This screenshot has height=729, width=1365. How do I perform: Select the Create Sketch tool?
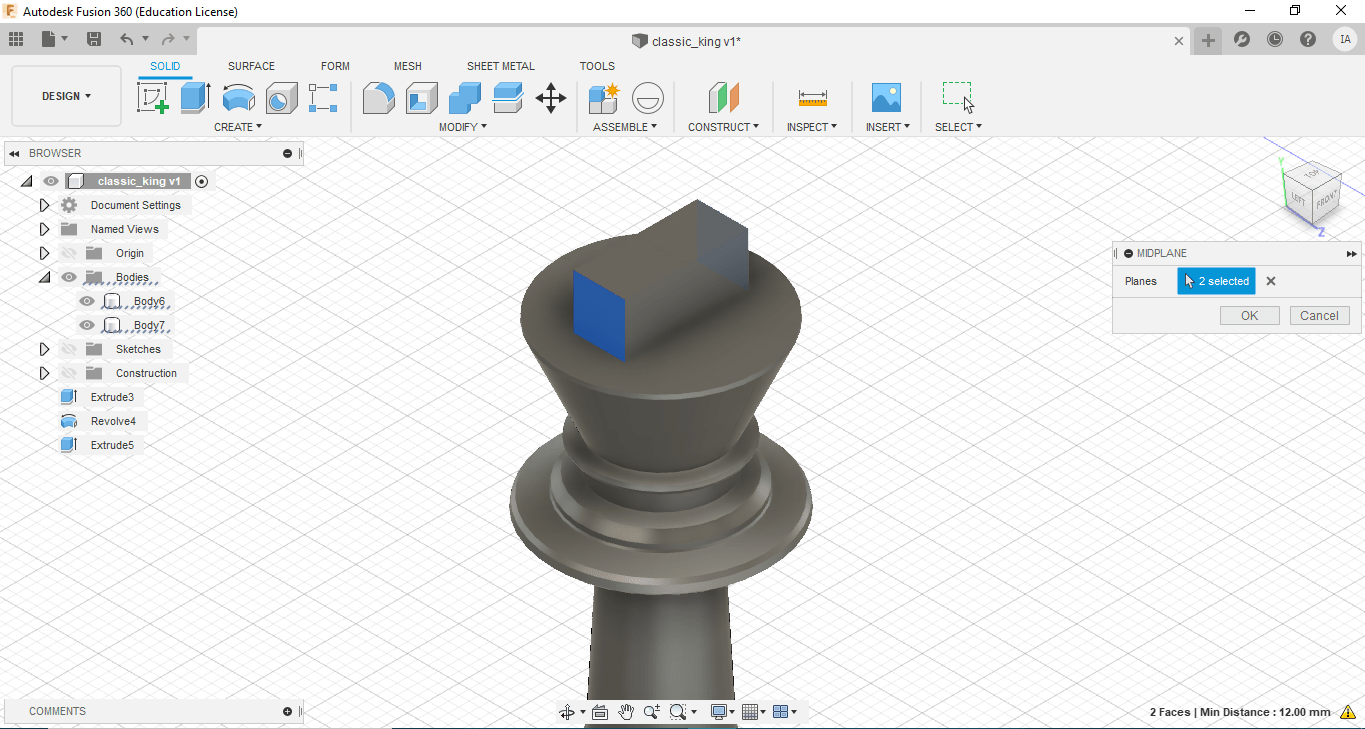pos(152,98)
